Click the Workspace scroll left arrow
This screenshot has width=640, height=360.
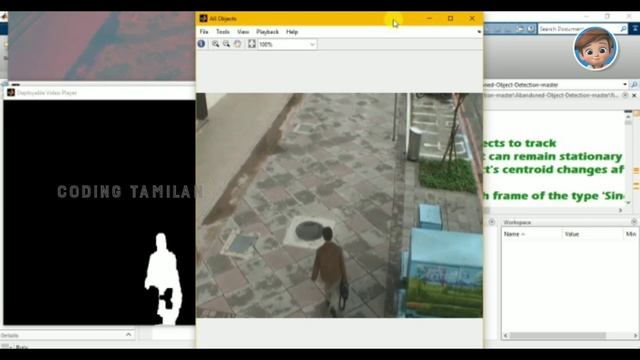[x=506, y=336]
